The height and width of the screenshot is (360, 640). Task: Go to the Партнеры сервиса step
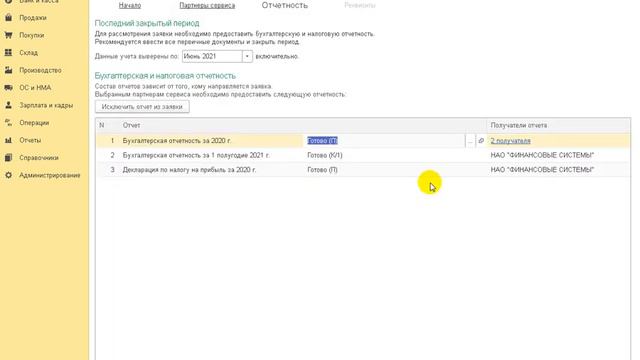[207, 5]
